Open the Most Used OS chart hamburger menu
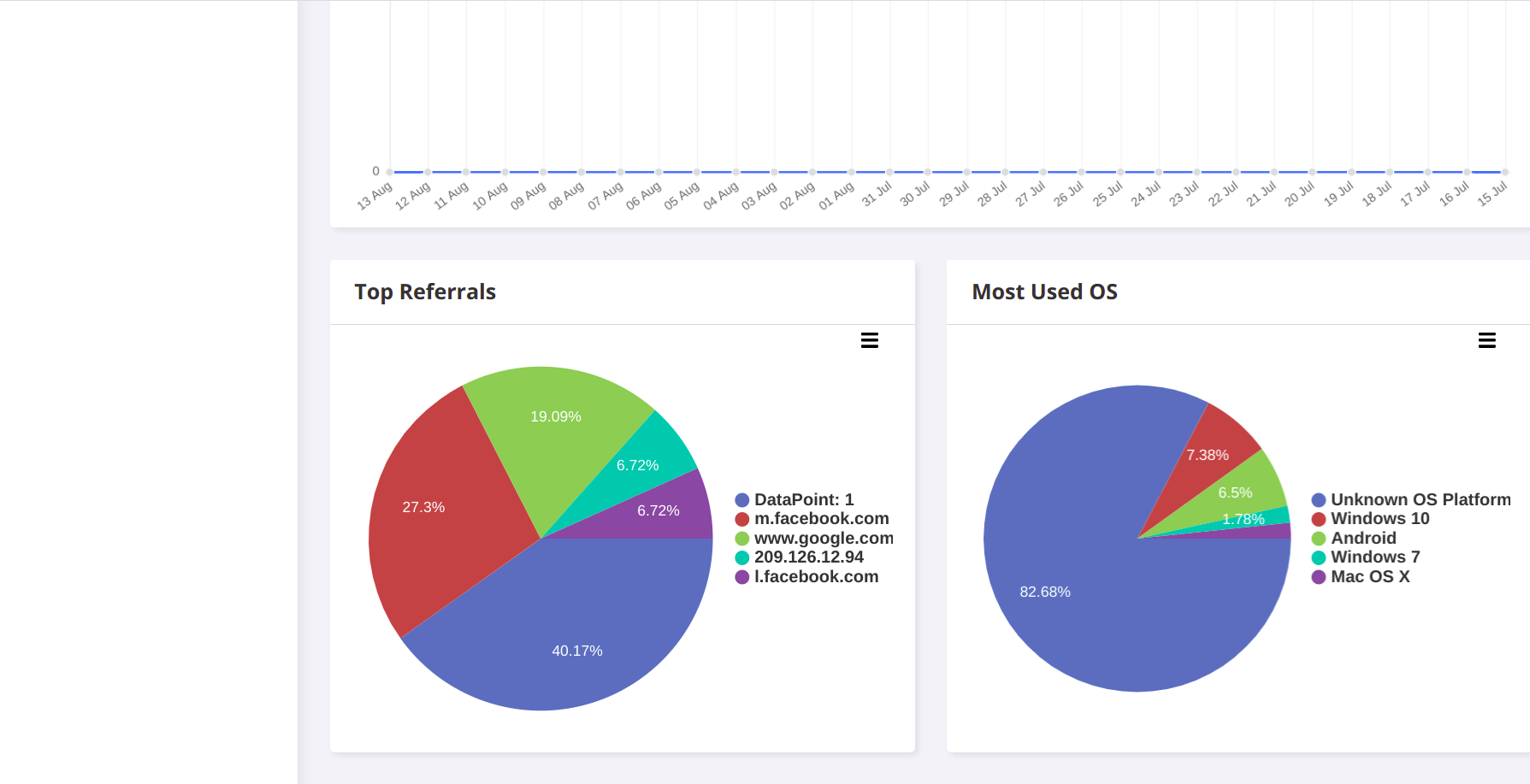Screen dimensions: 1530x784 click(x=1487, y=340)
